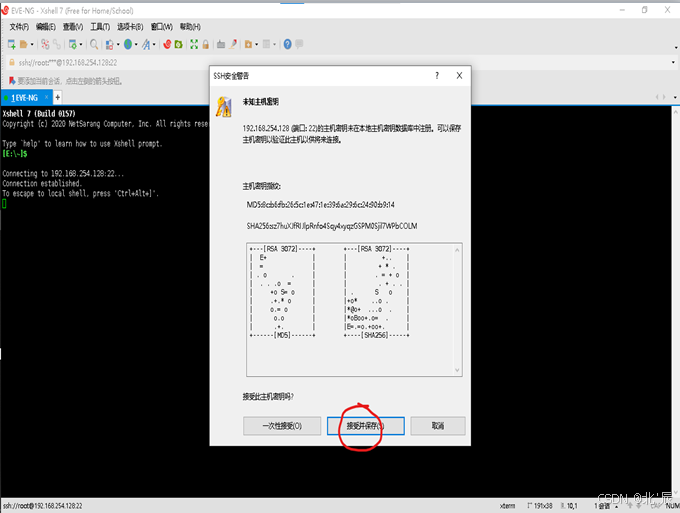The height and width of the screenshot is (513, 680).
Task: Click the terminal scrollbar up arrow
Action: pyautogui.click(x=676, y=111)
